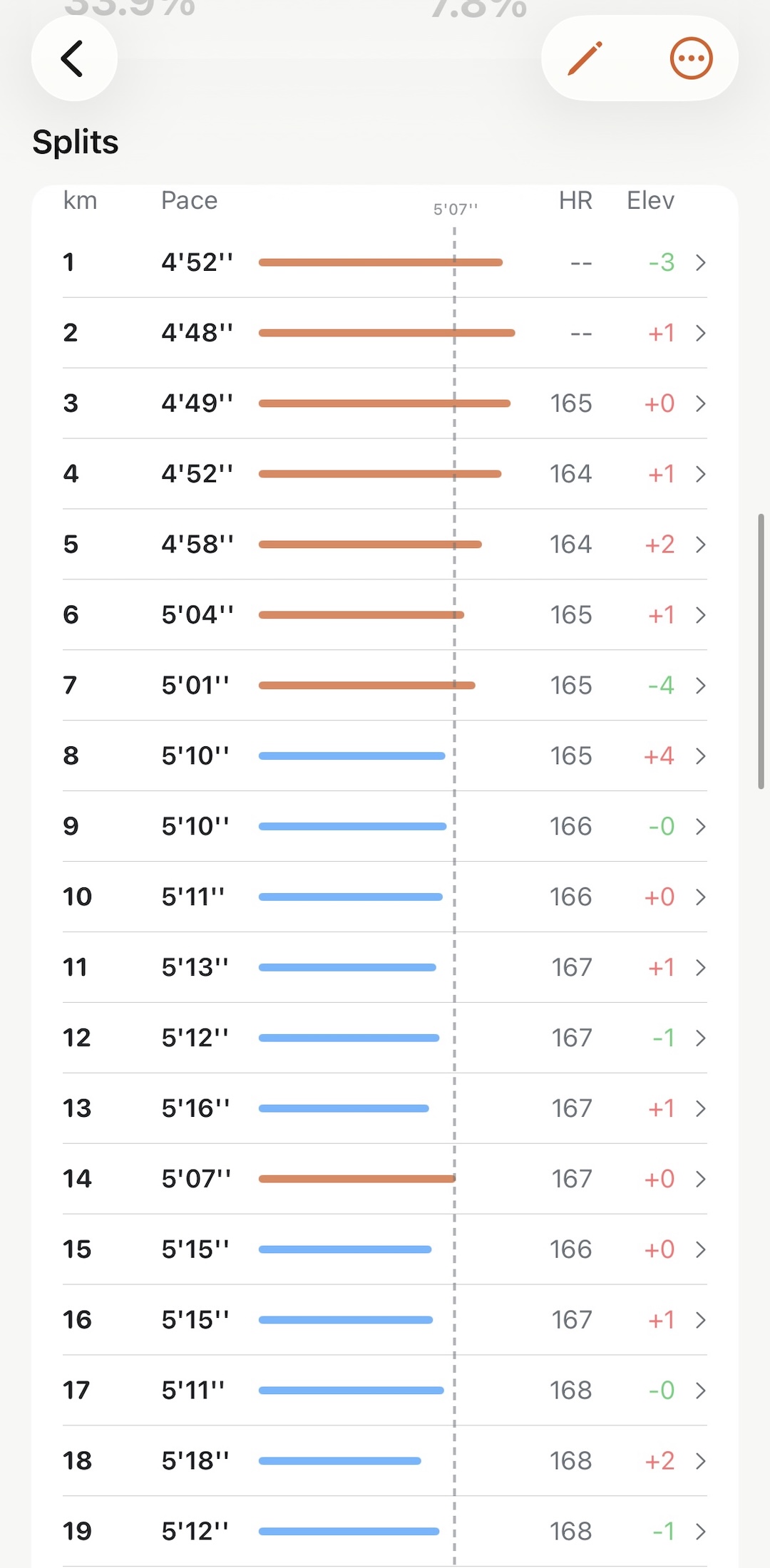Tap the km 2 pace bar
The width and height of the screenshot is (770, 1568).
tap(386, 333)
